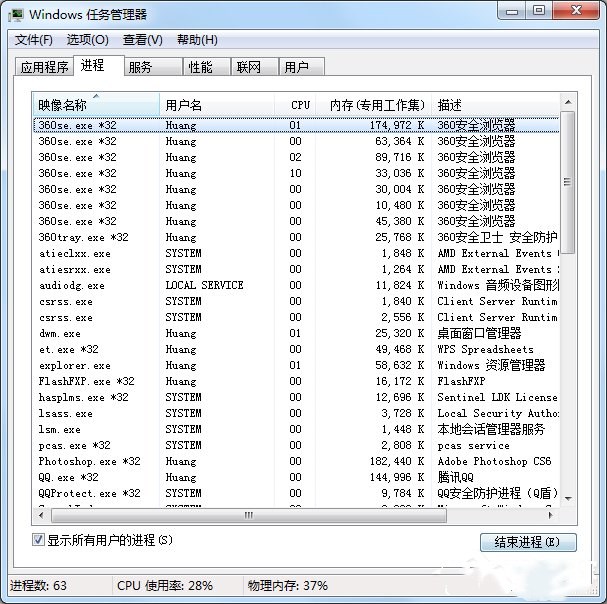
Task: Select the atieclxx.exe process
Action: click(x=296, y=253)
